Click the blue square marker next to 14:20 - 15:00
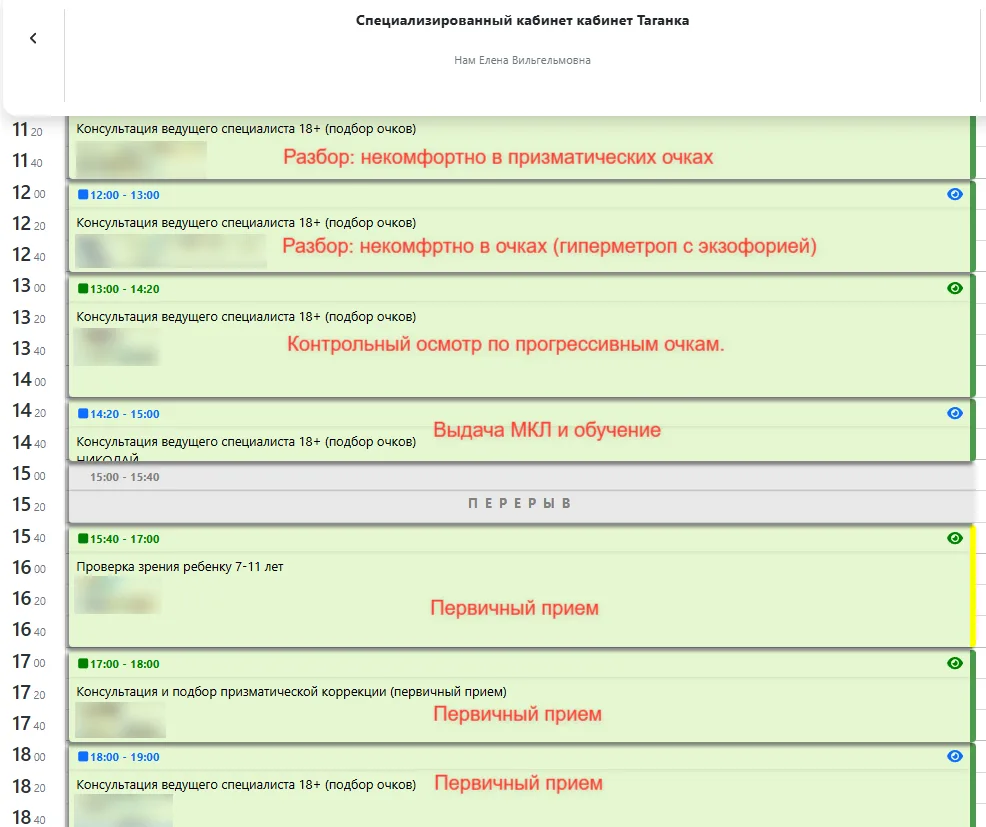Viewport: 986px width, 827px height. pyautogui.click(x=82, y=413)
